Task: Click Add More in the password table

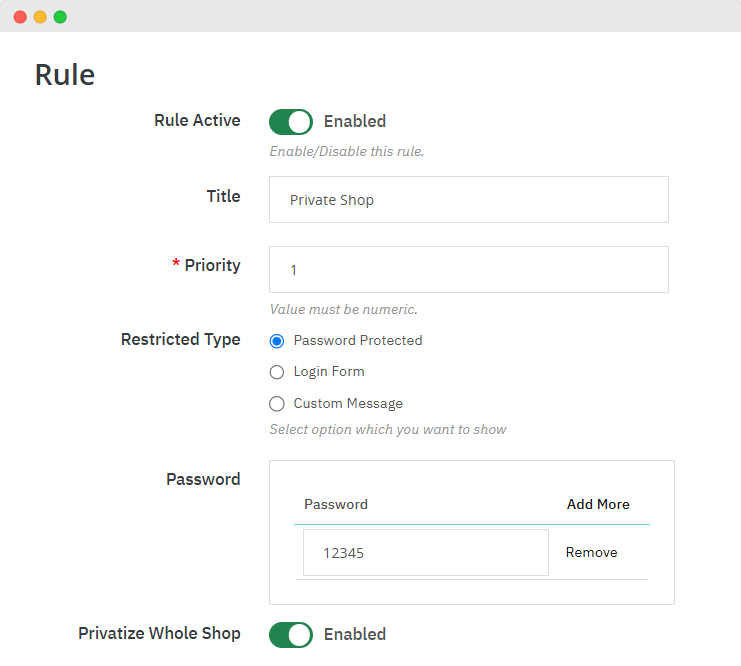Action: click(598, 504)
